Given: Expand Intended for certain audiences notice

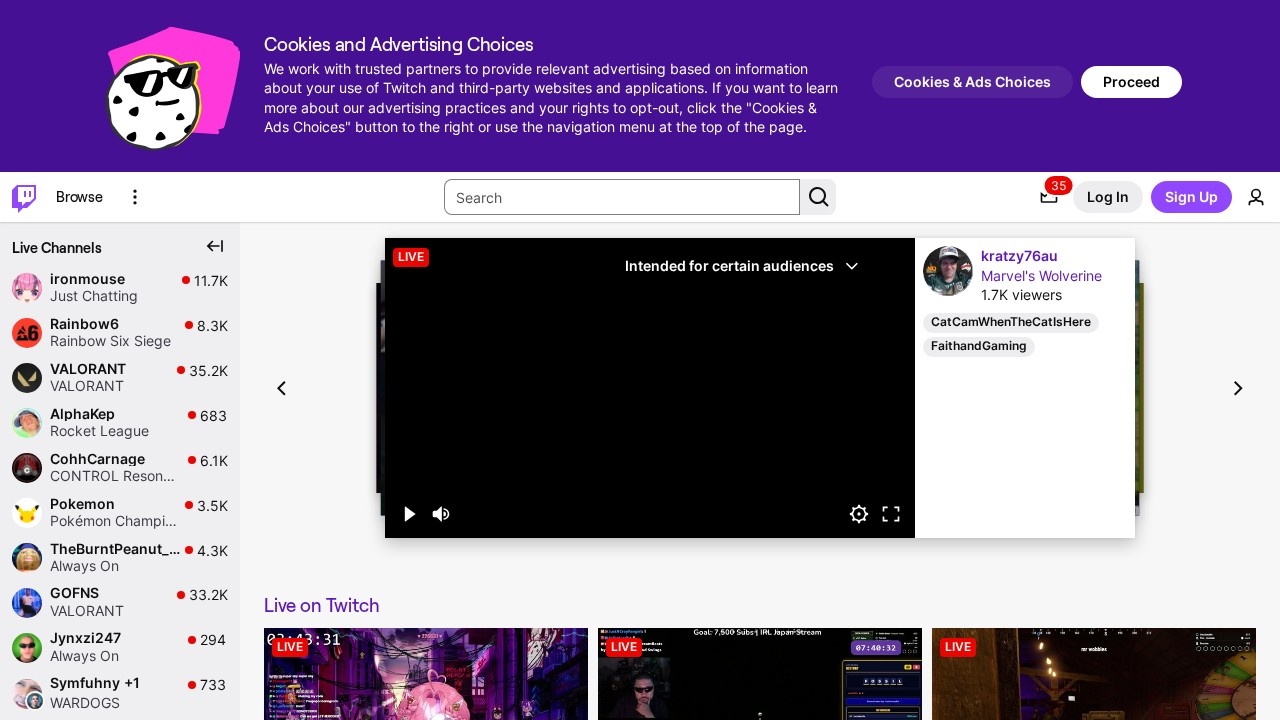Looking at the screenshot, I should pos(742,266).
